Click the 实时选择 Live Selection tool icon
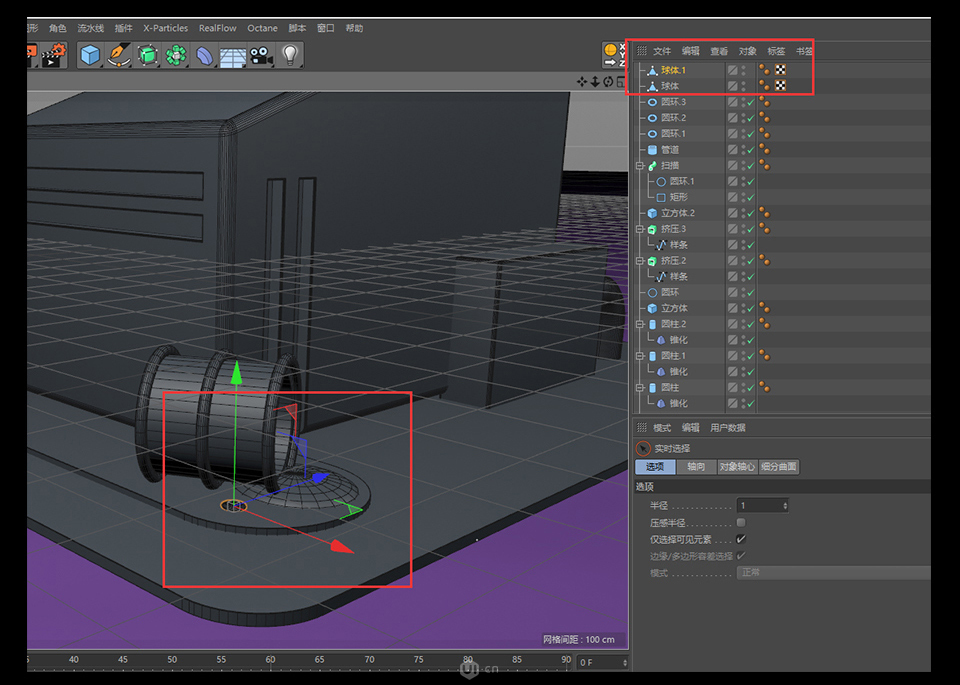Screen dimensions: 960x685 click(641, 448)
